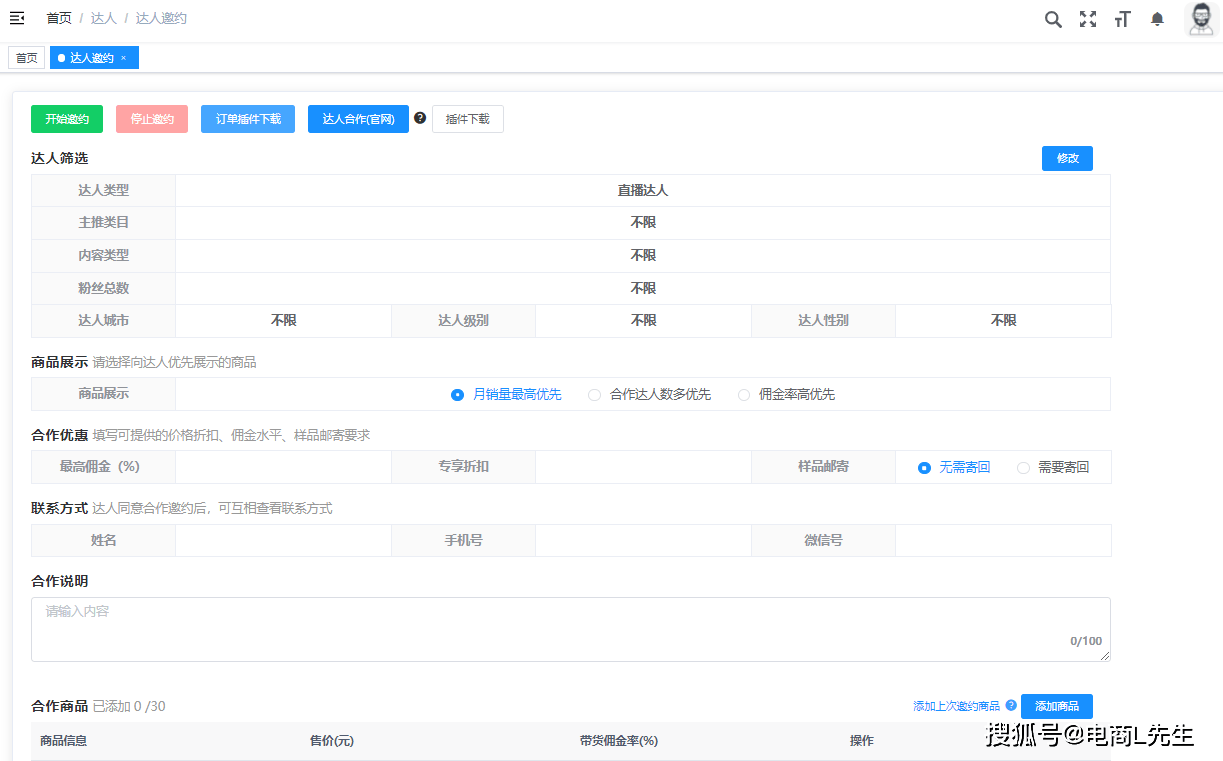This screenshot has width=1223, height=761.
Task: Click the 不限 value of 内容类型
Action: click(643, 256)
